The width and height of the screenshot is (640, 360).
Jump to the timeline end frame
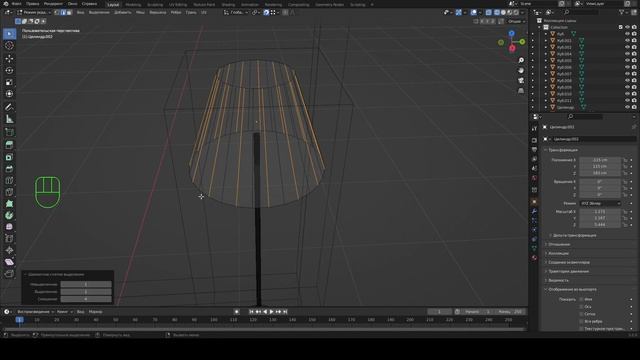click(285, 312)
